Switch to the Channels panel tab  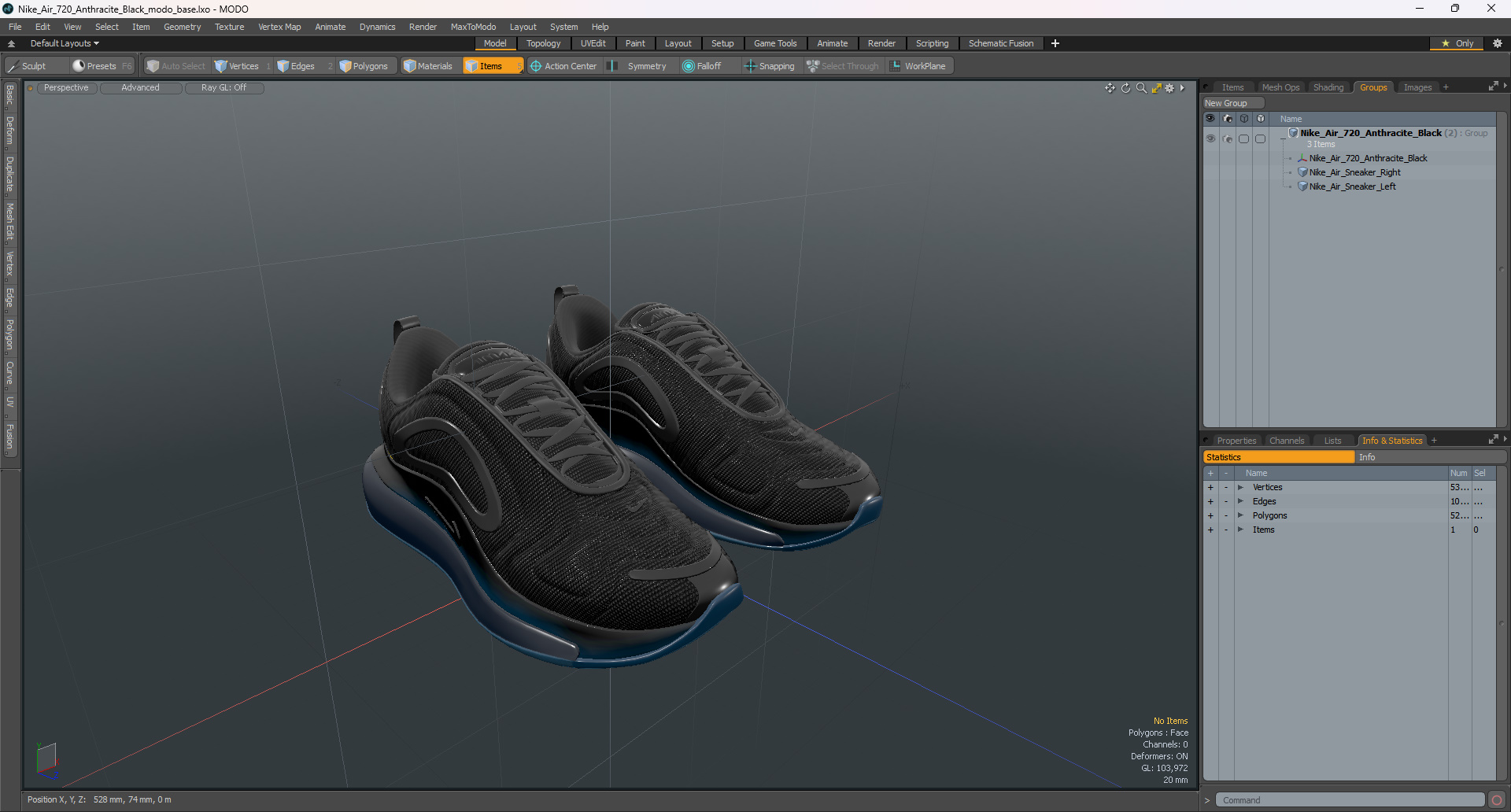(x=1287, y=441)
